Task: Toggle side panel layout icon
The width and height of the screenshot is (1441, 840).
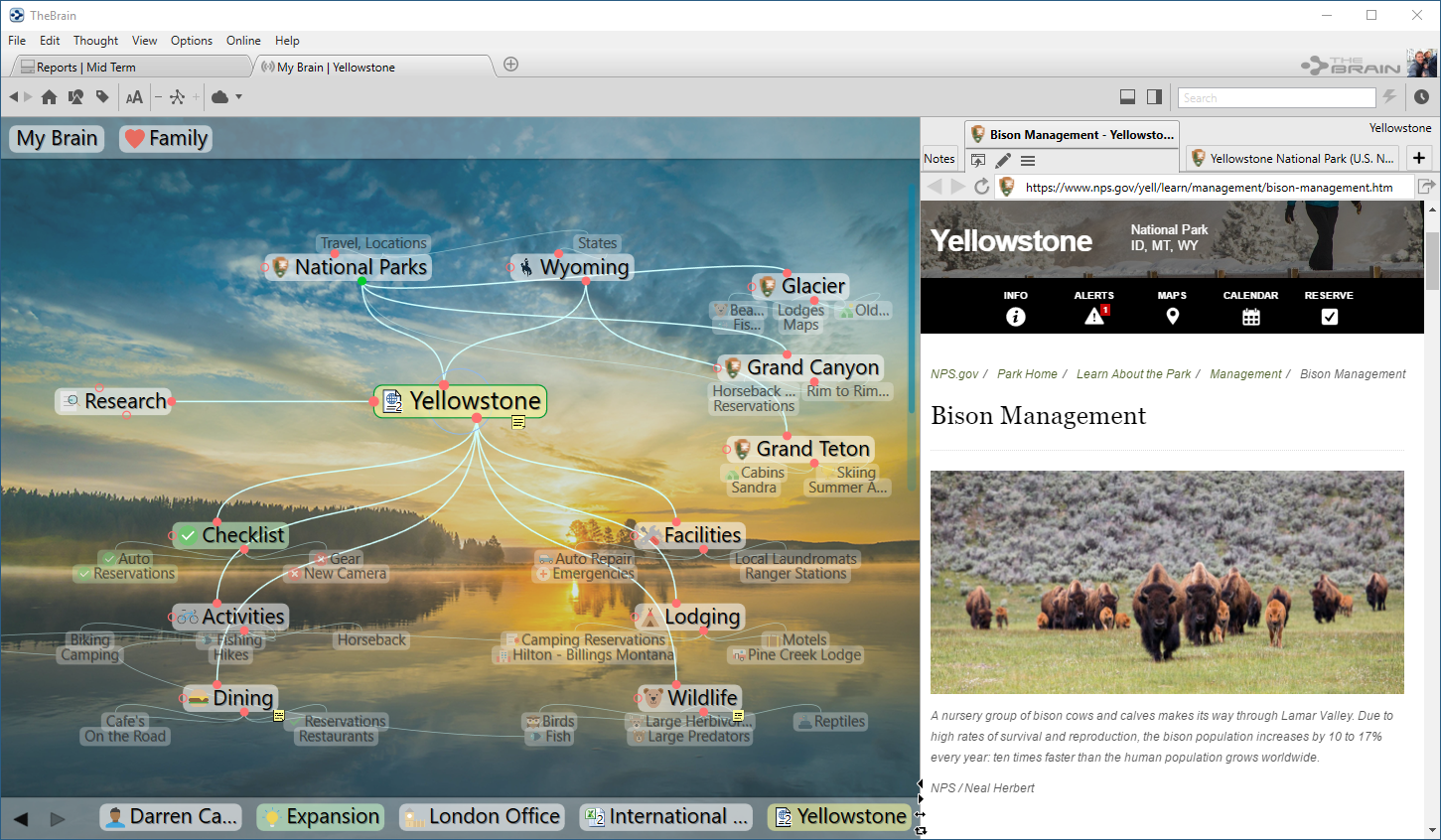Action: [1154, 97]
